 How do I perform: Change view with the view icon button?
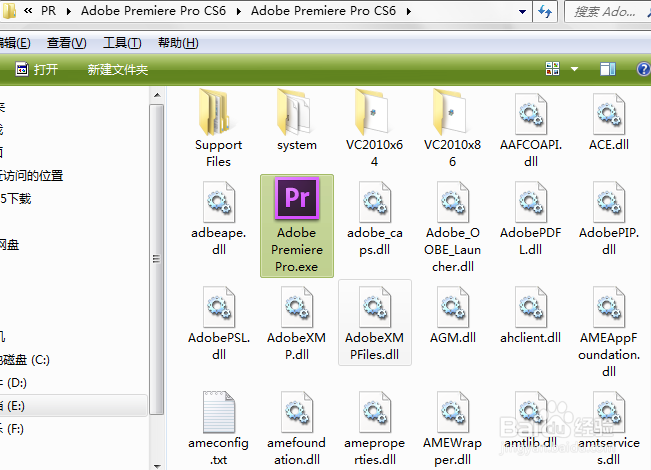(x=553, y=69)
